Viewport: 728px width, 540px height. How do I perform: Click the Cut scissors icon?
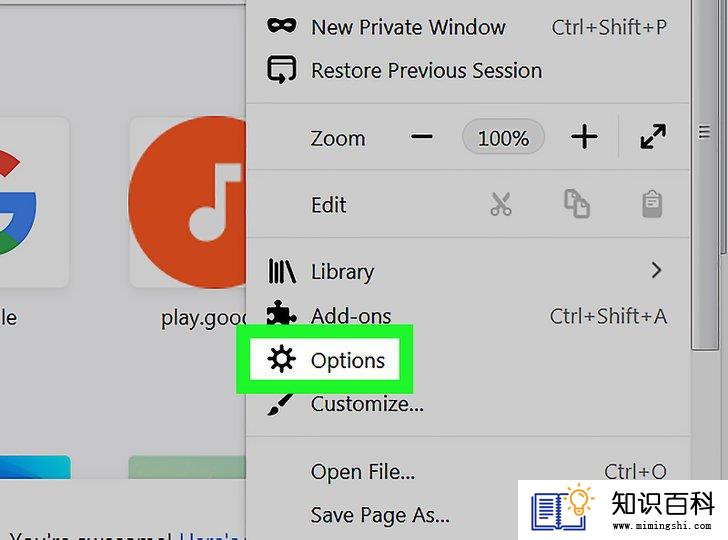coord(500,204)
